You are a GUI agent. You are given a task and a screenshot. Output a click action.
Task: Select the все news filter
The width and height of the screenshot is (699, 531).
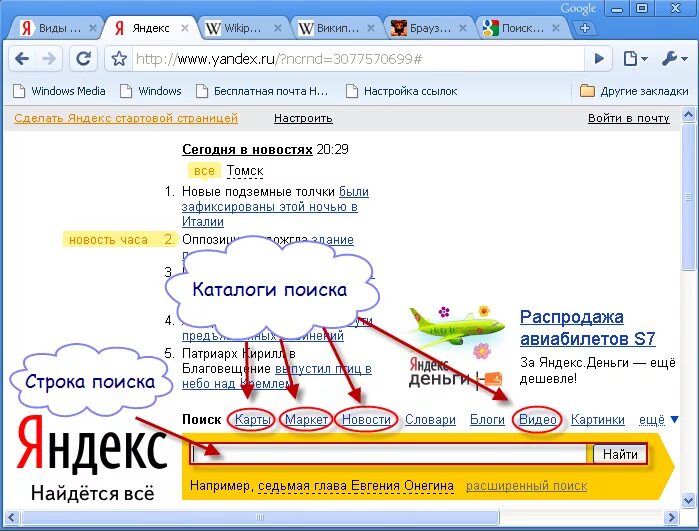pyautogui.click(x=204, y=171)
